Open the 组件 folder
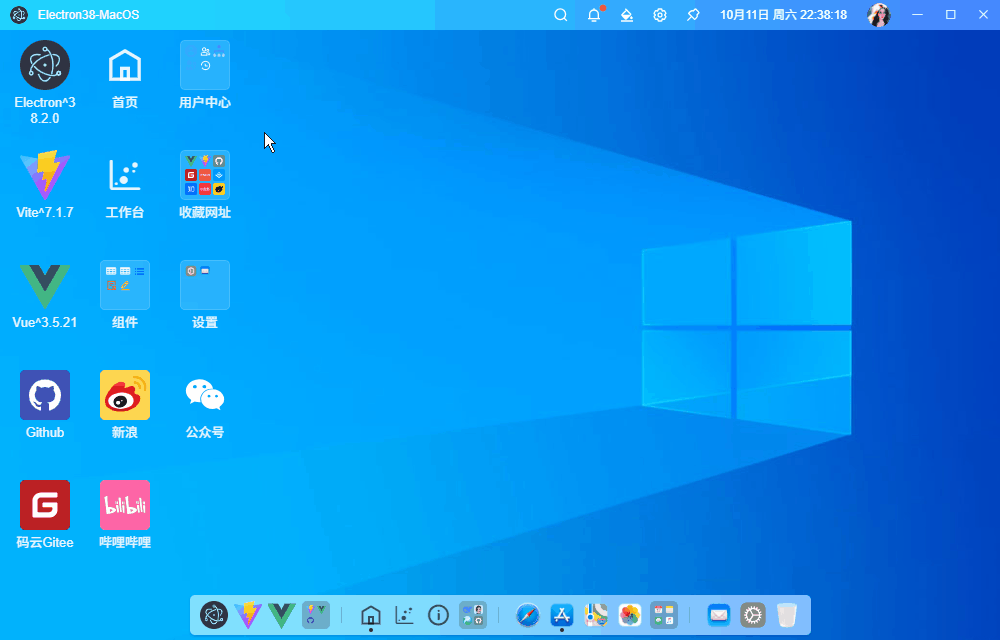The image size is (1000, 640). pos(125,285)
